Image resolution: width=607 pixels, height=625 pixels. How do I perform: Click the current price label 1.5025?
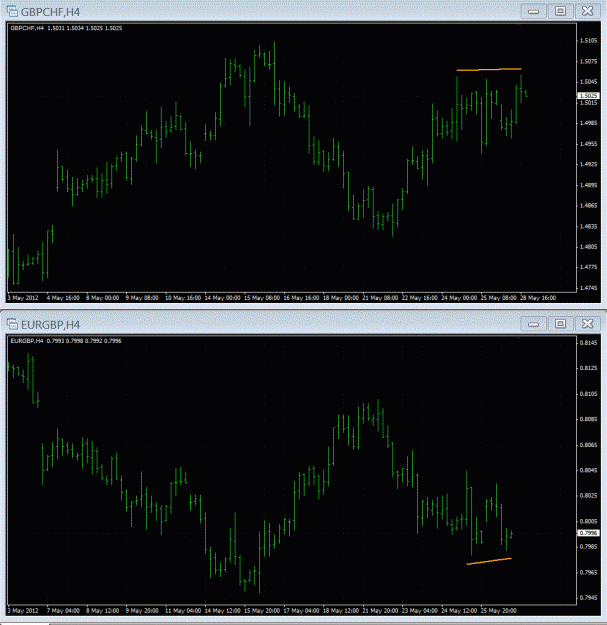588,96
